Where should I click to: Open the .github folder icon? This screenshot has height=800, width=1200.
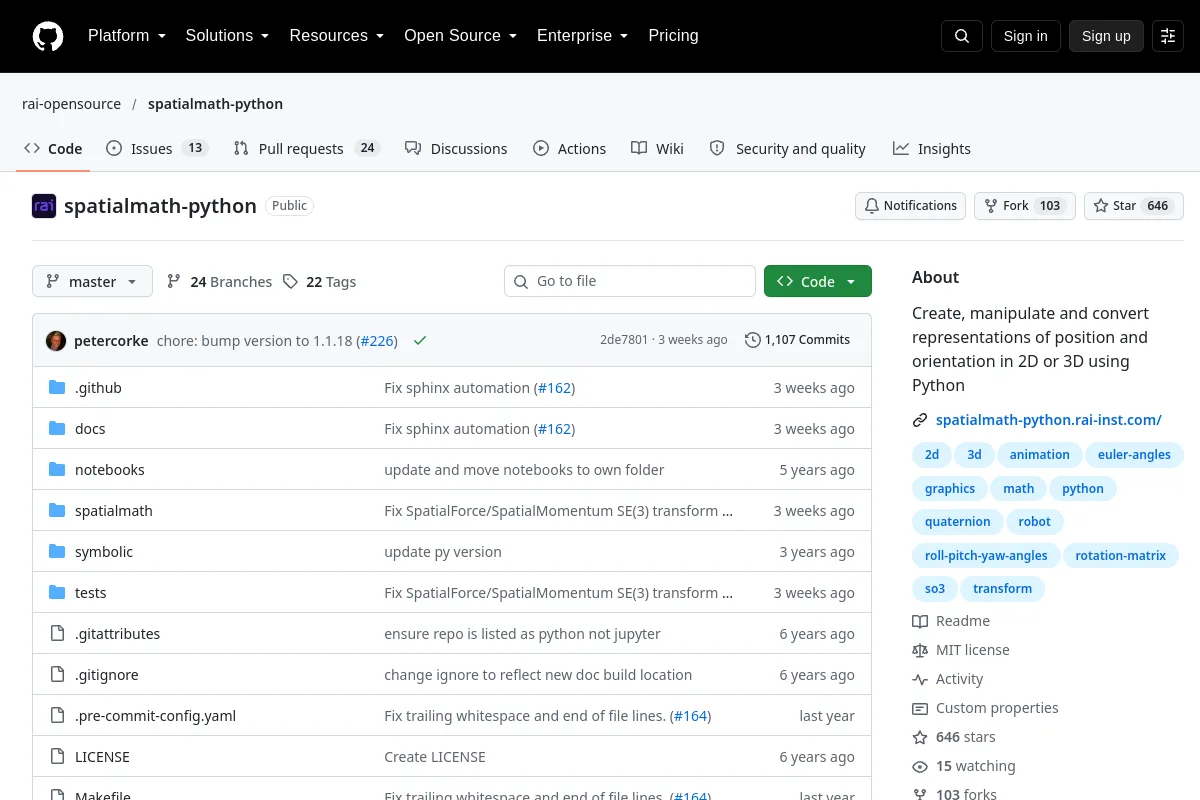pos(57,388)
